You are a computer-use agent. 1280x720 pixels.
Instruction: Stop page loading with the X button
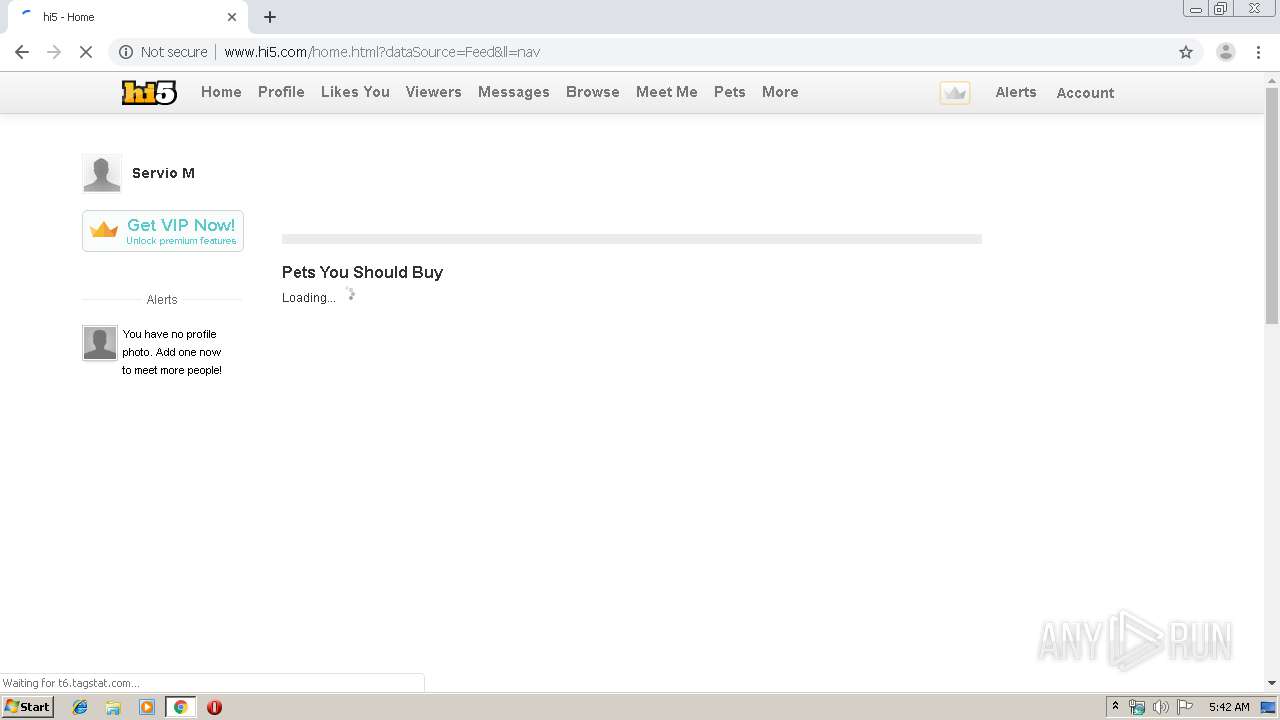(x=86, y=52)
